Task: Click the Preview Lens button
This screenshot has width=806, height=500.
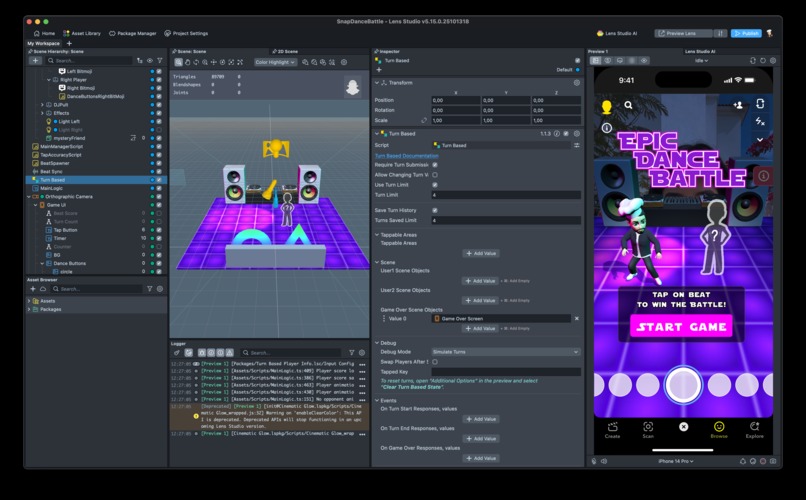Action: pyautogui.click(x=683, y=33)
